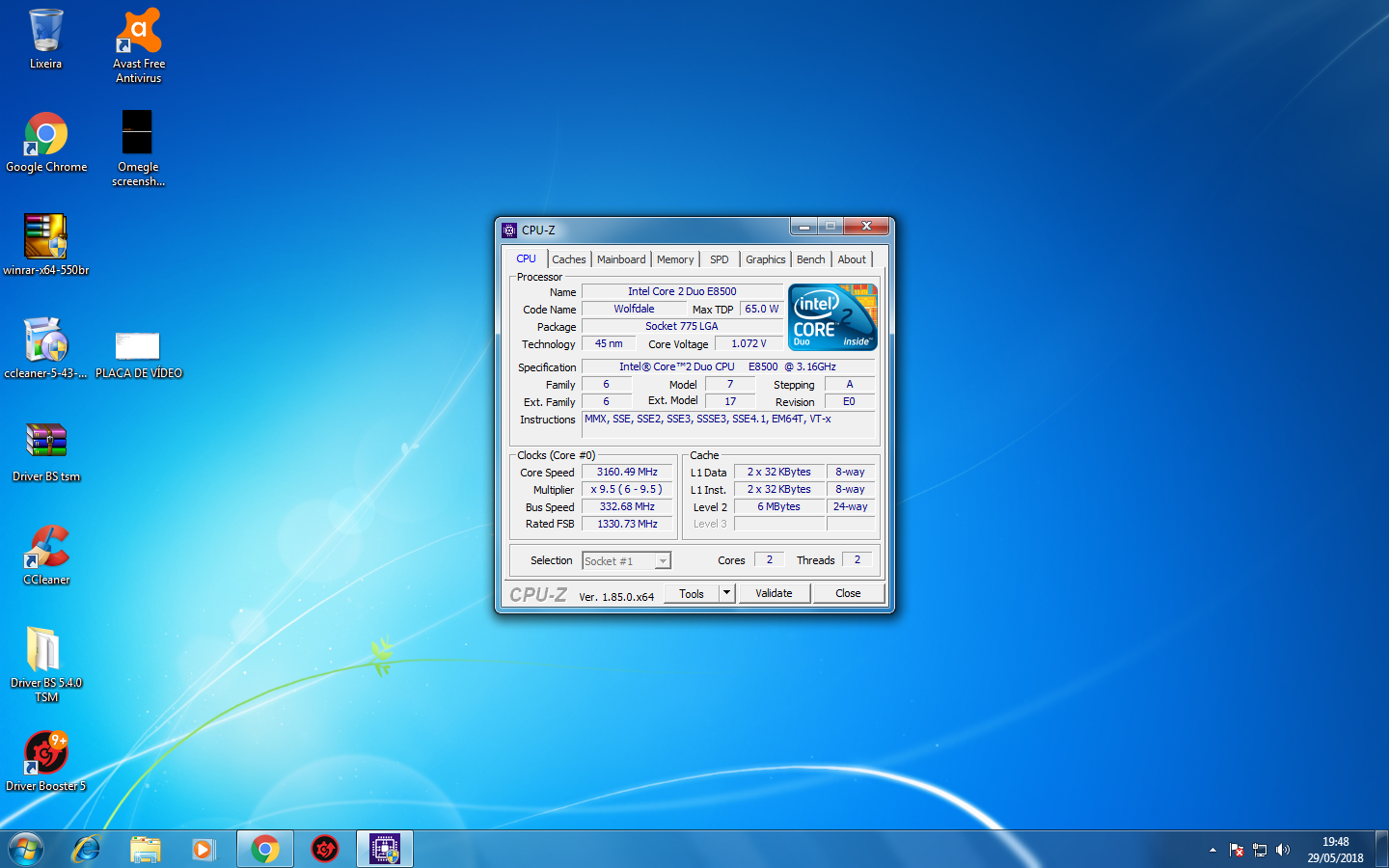Click the Rated FSB value 1330.73 MHz

pyautogui.click(x=627, y=524)
